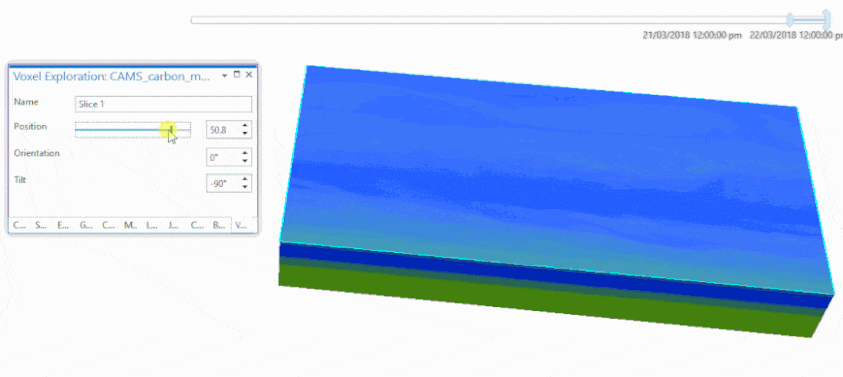Decrease the Orientation value with the down arrow
This screenshot has height=377, width=843.
tap(245, 161)
